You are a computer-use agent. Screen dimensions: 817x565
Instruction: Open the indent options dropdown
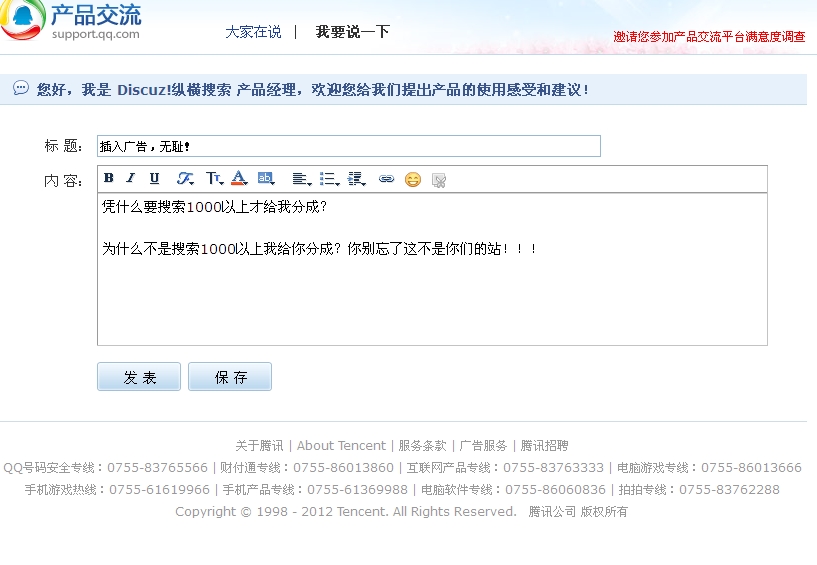357,179
